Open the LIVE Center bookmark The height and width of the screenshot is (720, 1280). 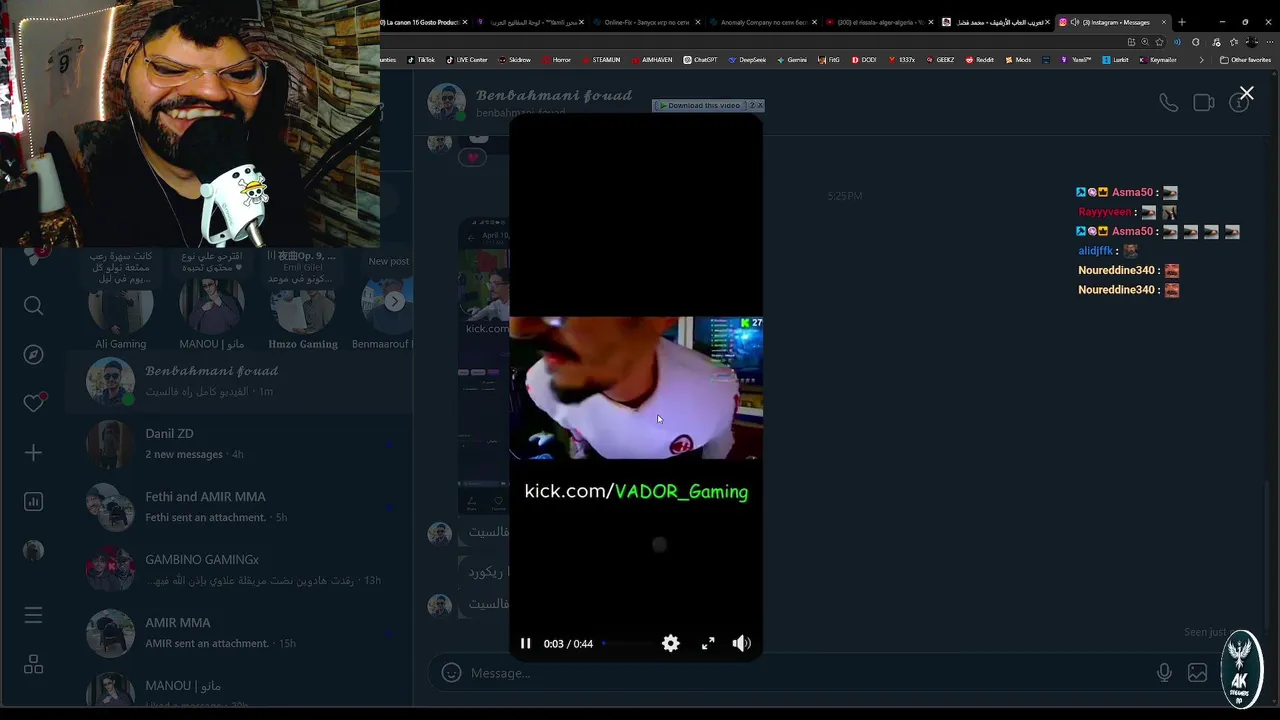[466, 60]
